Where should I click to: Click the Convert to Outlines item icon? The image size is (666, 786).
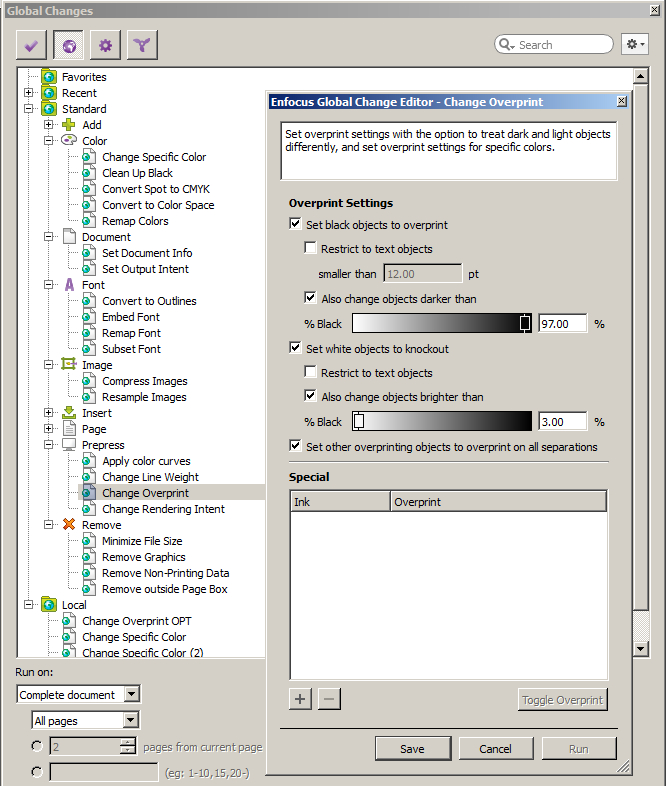[89, 301]
